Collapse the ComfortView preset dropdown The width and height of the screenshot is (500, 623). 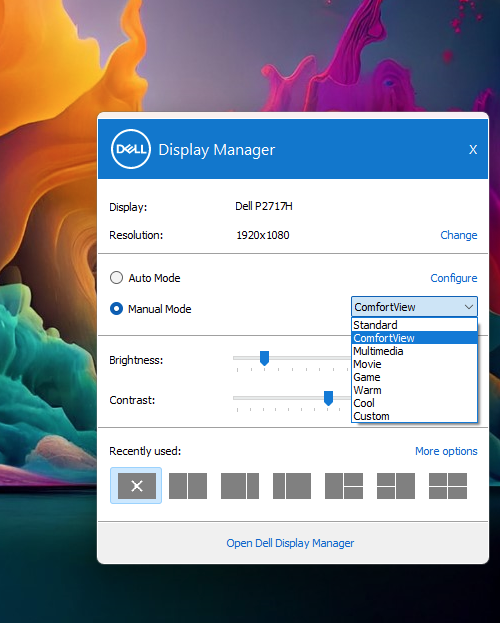tap(414, 307)
